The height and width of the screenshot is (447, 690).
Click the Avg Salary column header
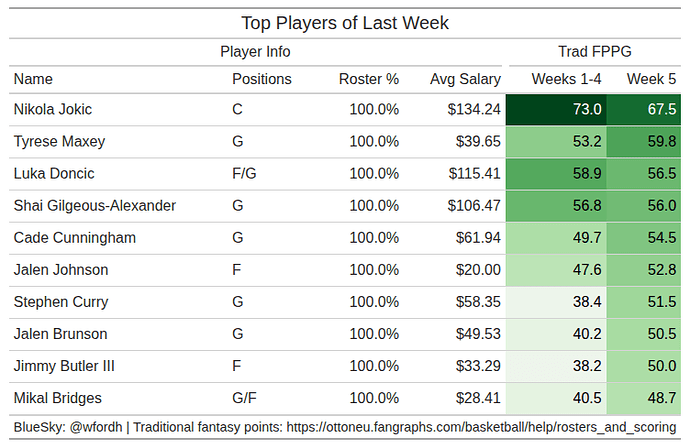(465, 79)
